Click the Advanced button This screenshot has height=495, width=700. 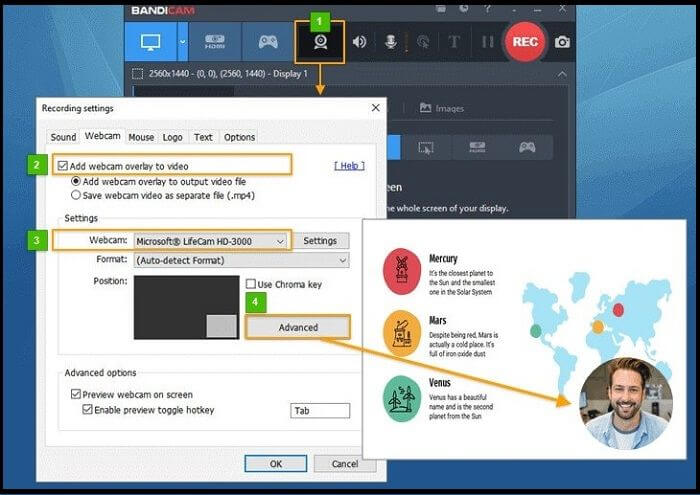tap(298, 327)
